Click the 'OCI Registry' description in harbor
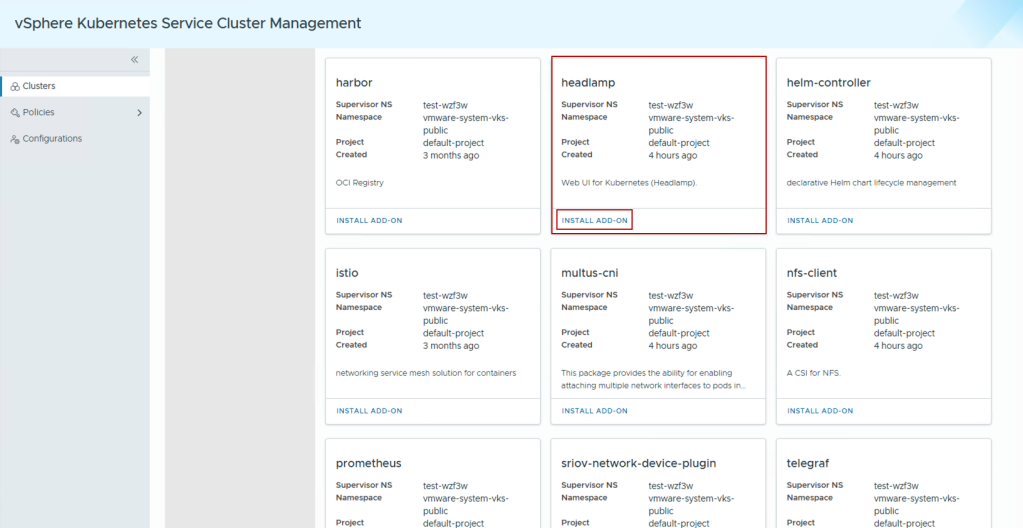 359,183
